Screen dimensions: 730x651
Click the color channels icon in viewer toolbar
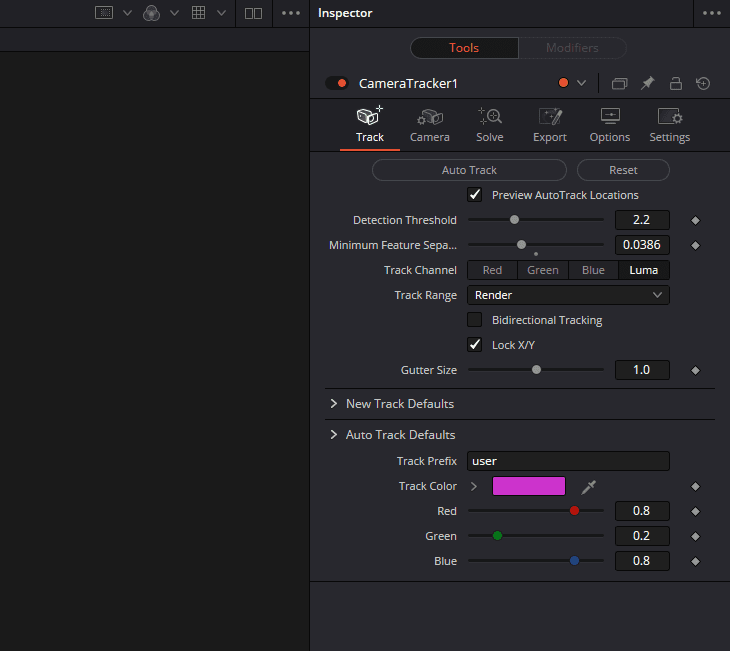coord(151,13)
